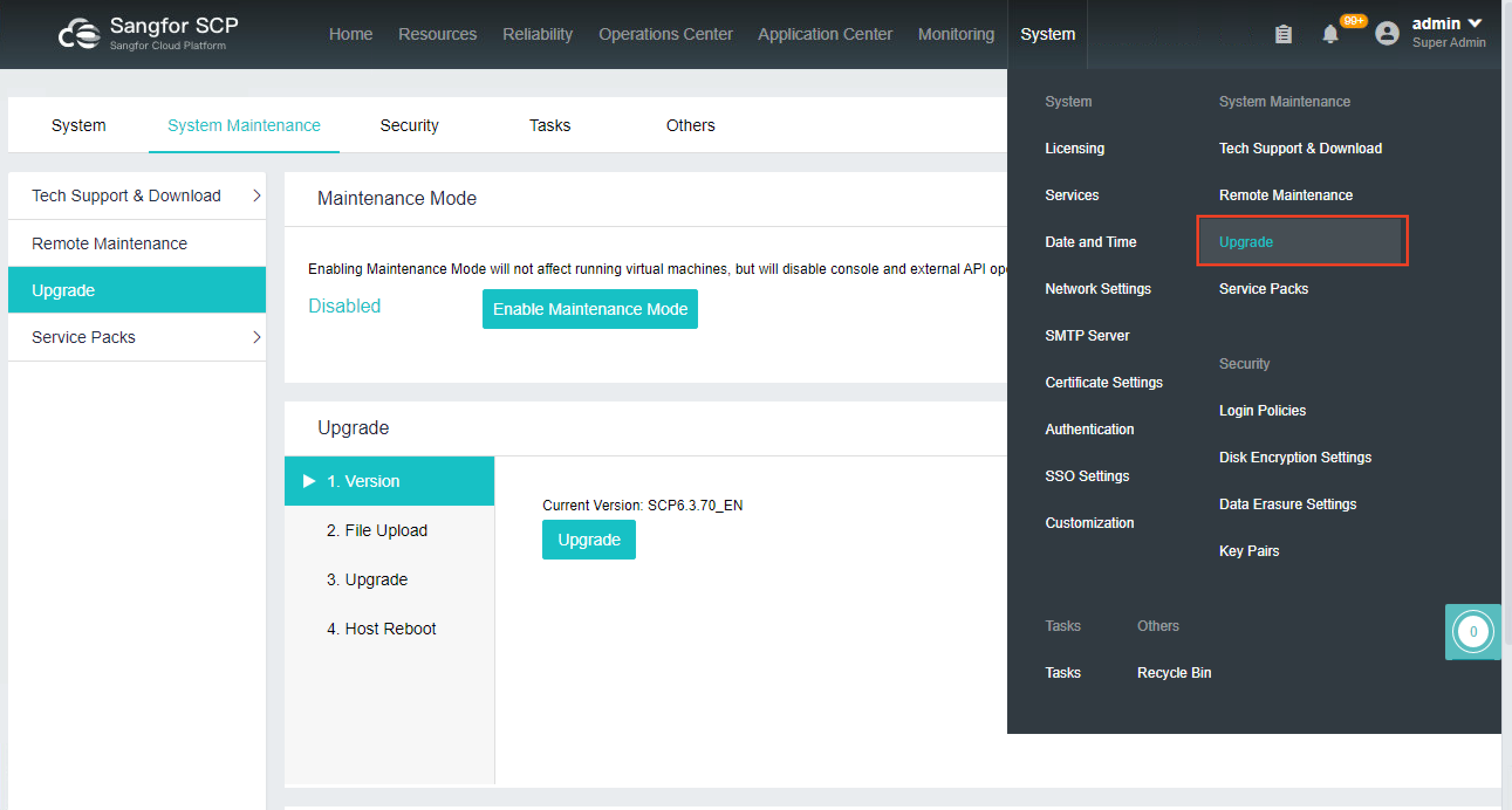Select step 4. Host Reboot
Image resolution: width=1512 pixels, height=810 pixels.
[389, 629]
